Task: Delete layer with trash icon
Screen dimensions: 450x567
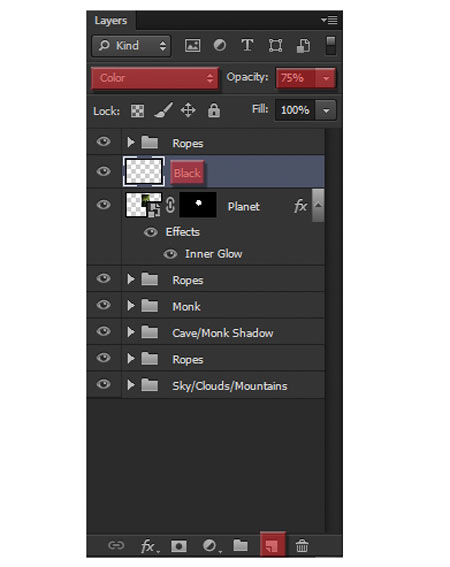Action: [x=302, y=545]
